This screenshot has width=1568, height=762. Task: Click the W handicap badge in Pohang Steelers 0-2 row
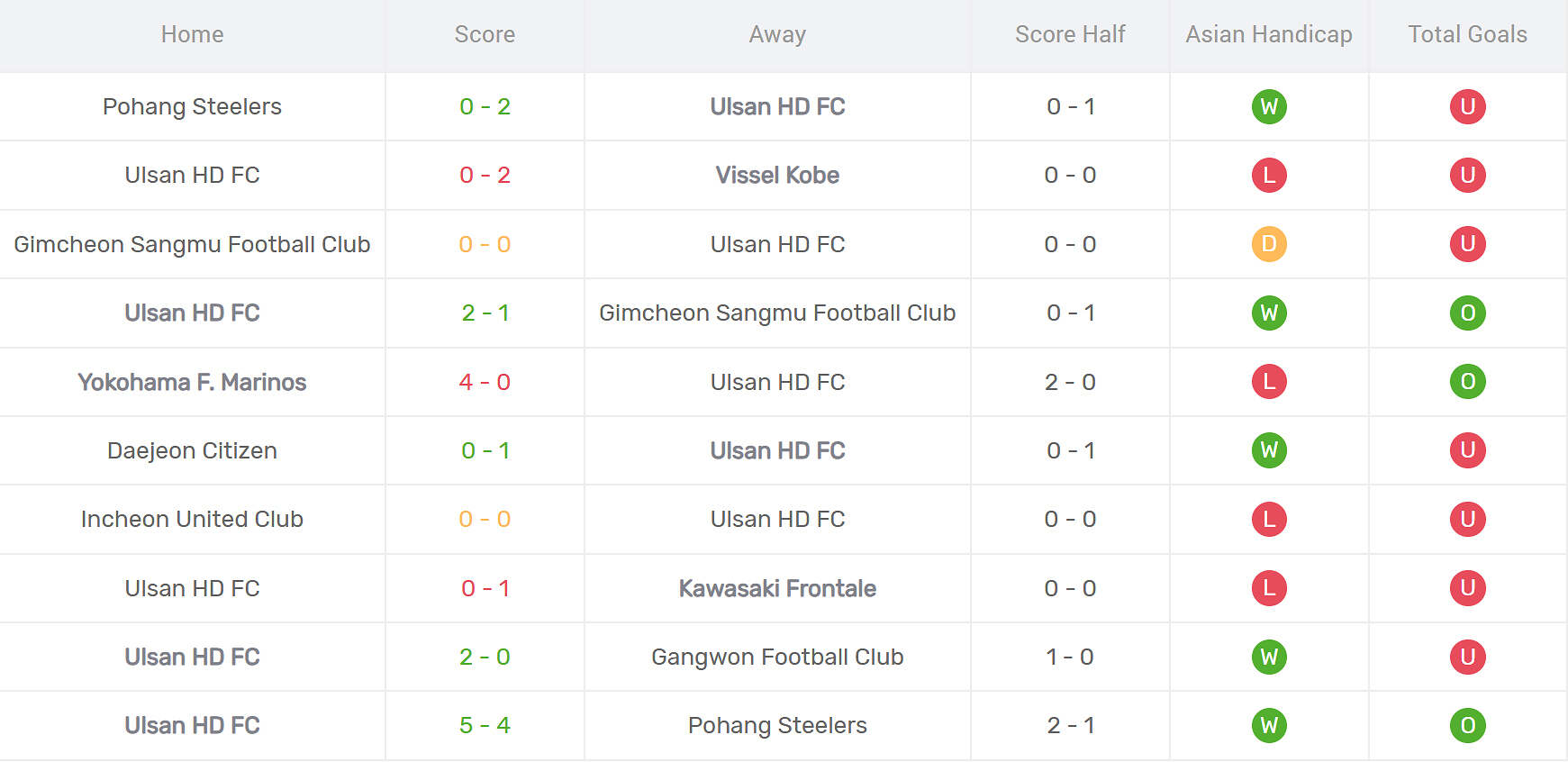(x=1269, y=107)
